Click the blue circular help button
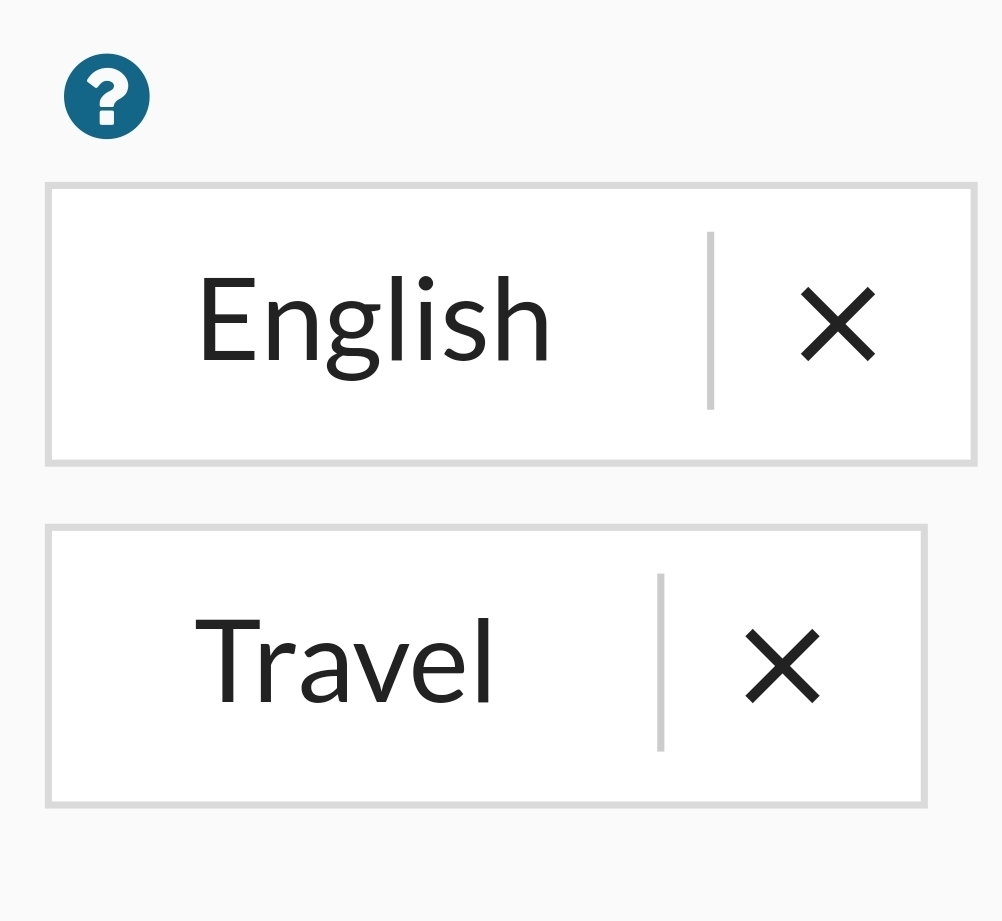1002x921 pixels. [107, 97]
